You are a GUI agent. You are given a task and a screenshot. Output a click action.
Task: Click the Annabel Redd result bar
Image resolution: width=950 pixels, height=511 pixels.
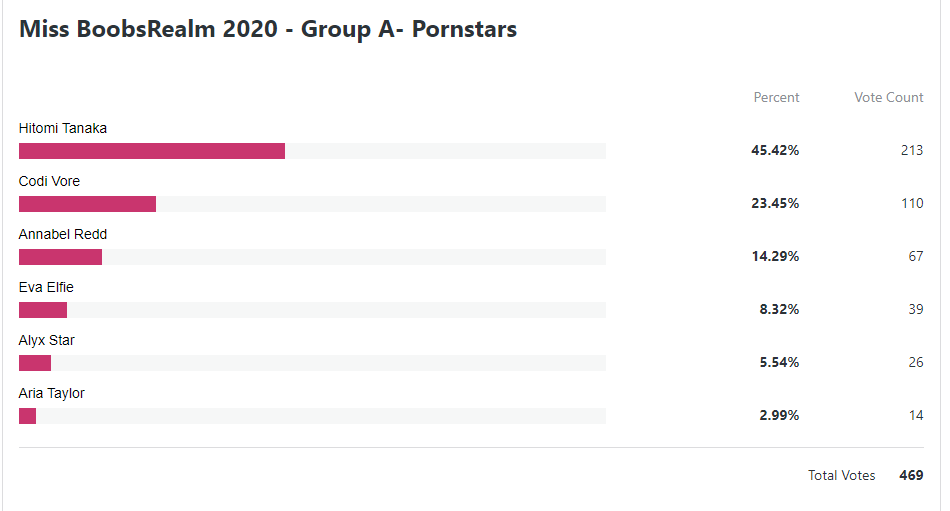(312, 257)
